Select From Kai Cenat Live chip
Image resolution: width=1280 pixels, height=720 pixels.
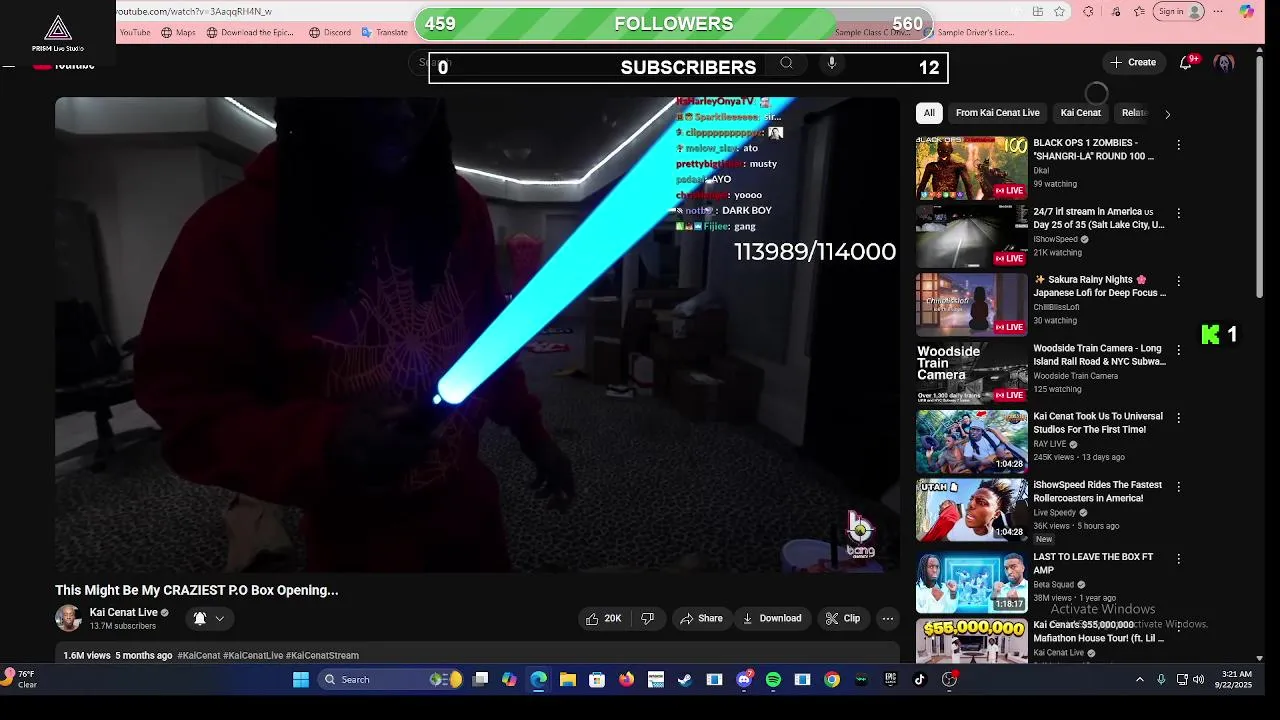coord(997,113)
